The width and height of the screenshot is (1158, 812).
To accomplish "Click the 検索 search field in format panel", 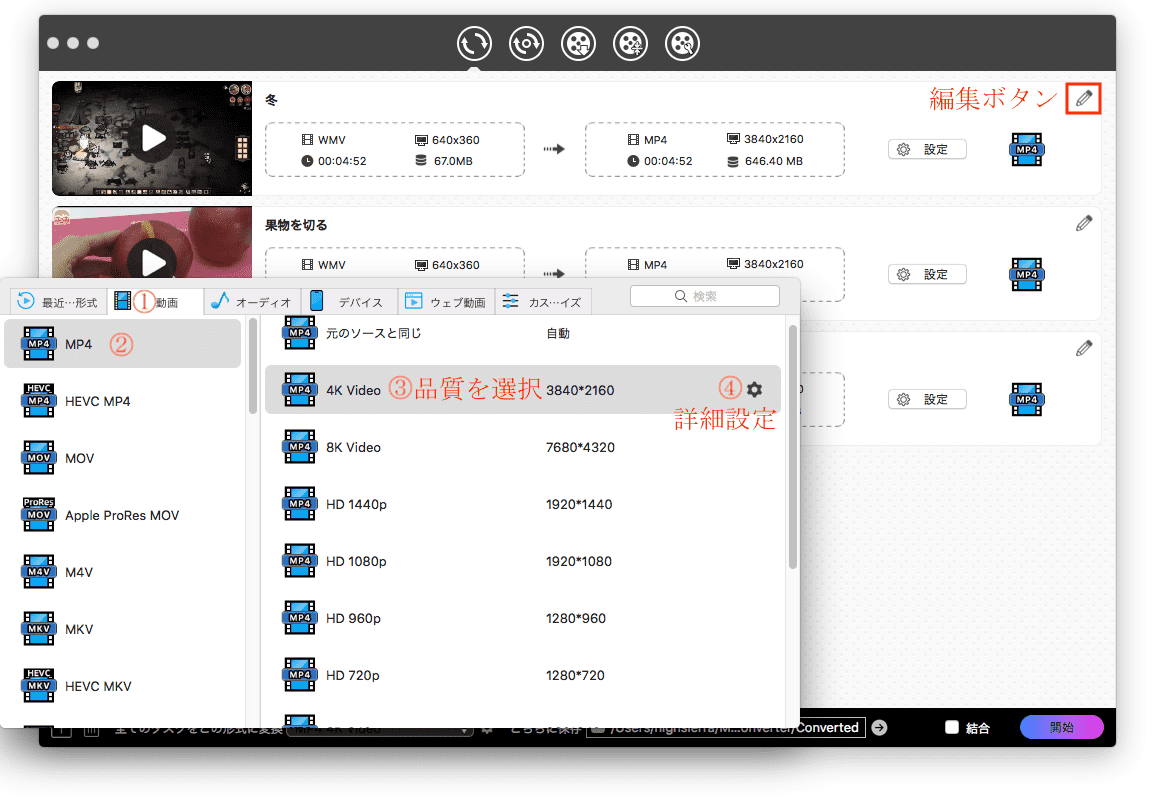I will coord(704,296).
